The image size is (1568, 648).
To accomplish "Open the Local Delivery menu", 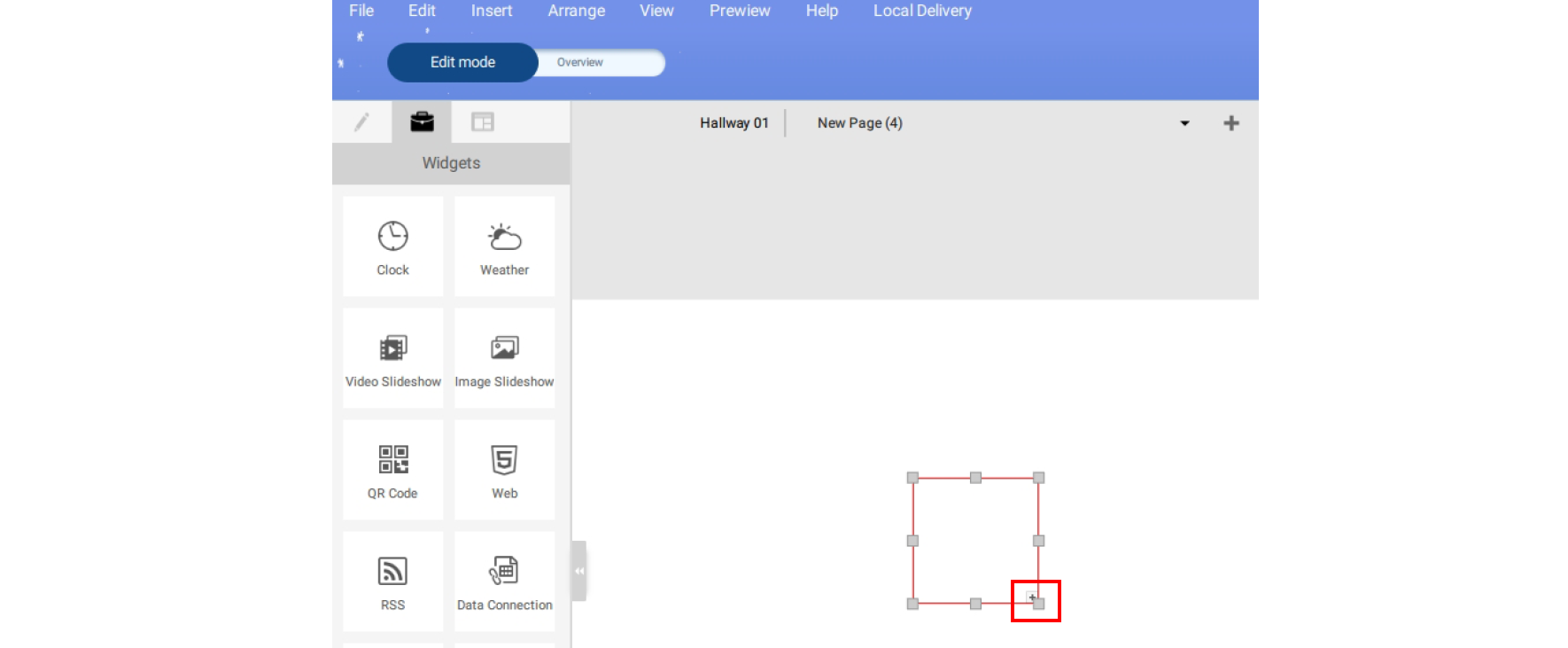I will click(x=922, y=11).
